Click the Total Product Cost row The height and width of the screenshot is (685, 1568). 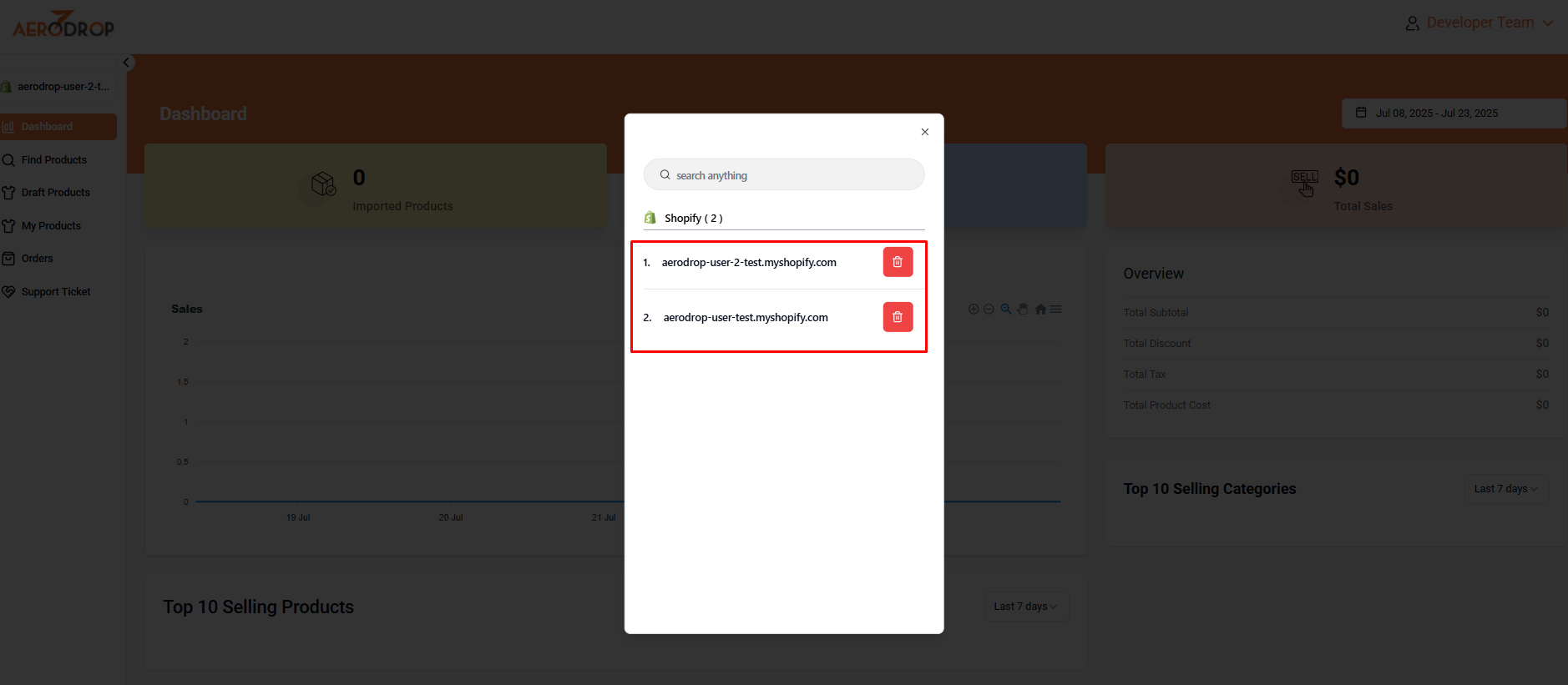[x=1336, y=405]
